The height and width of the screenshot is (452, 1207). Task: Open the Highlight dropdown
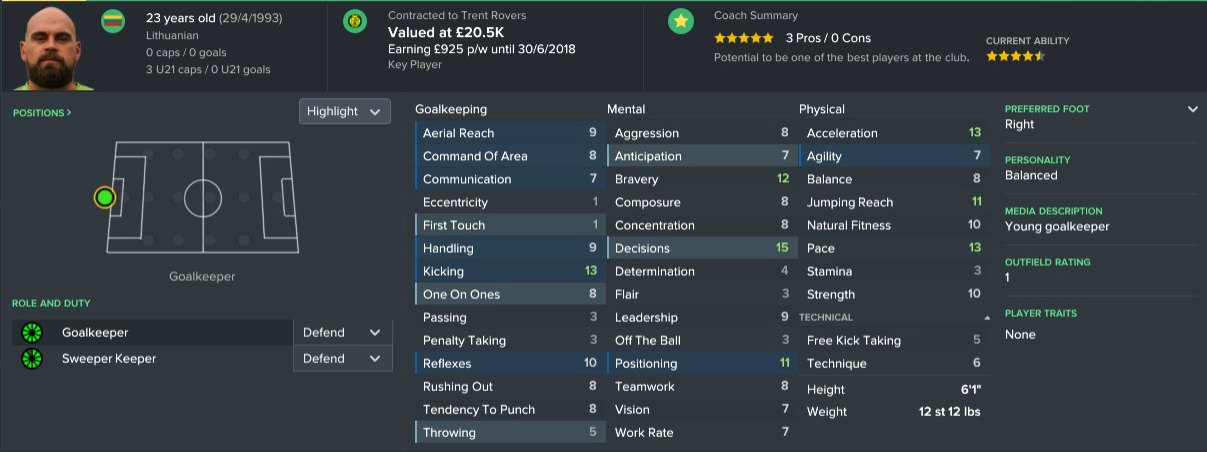tap(344, 111)
